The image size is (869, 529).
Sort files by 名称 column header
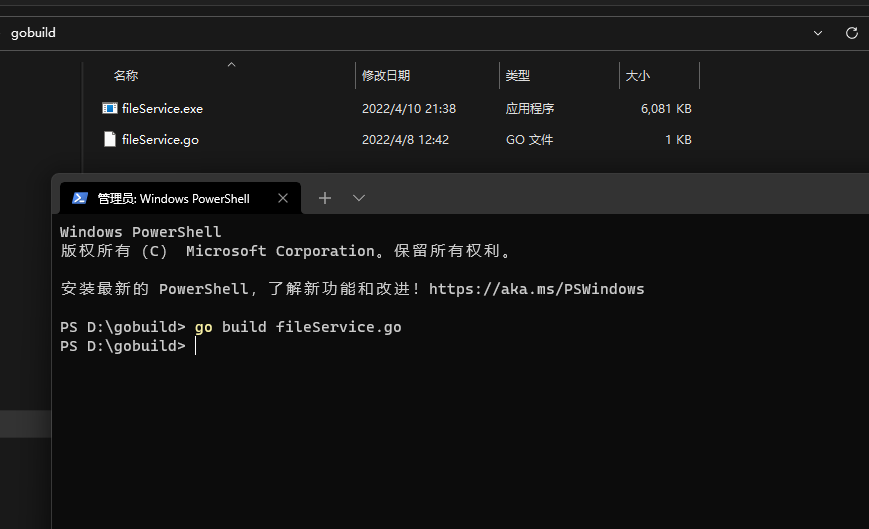pyautogui.click(x=126, y=76)
